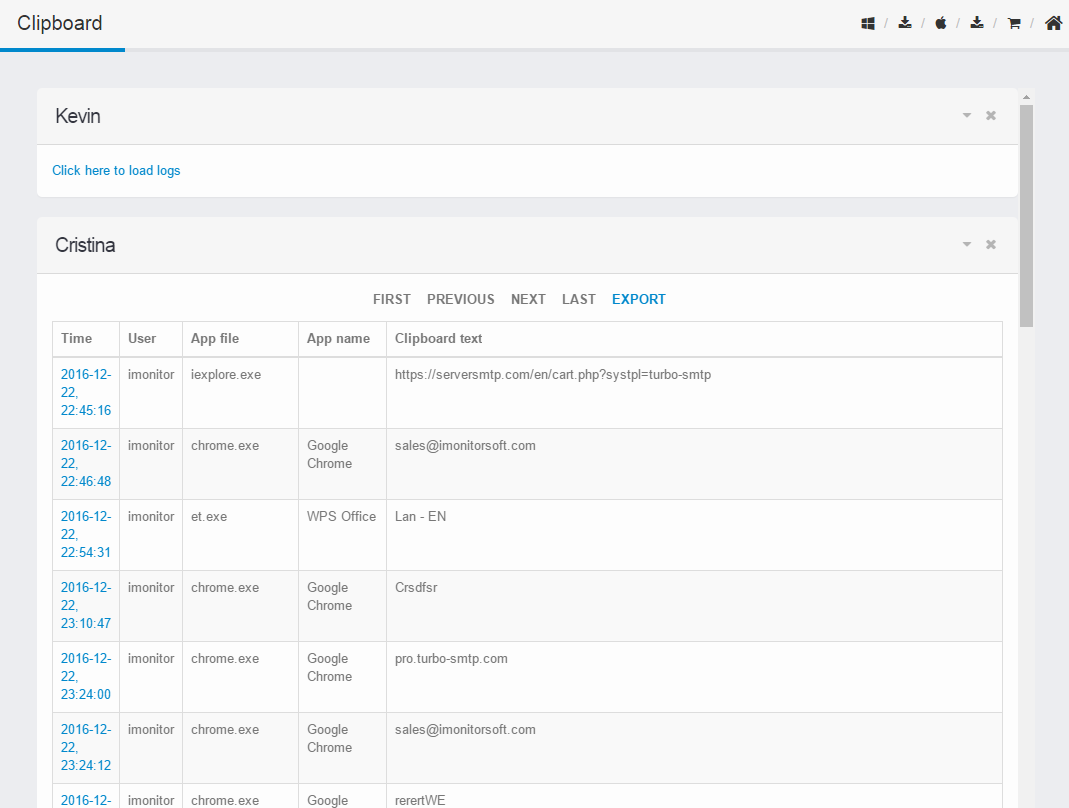Open log entry timestamped 22:54:31

86,534
